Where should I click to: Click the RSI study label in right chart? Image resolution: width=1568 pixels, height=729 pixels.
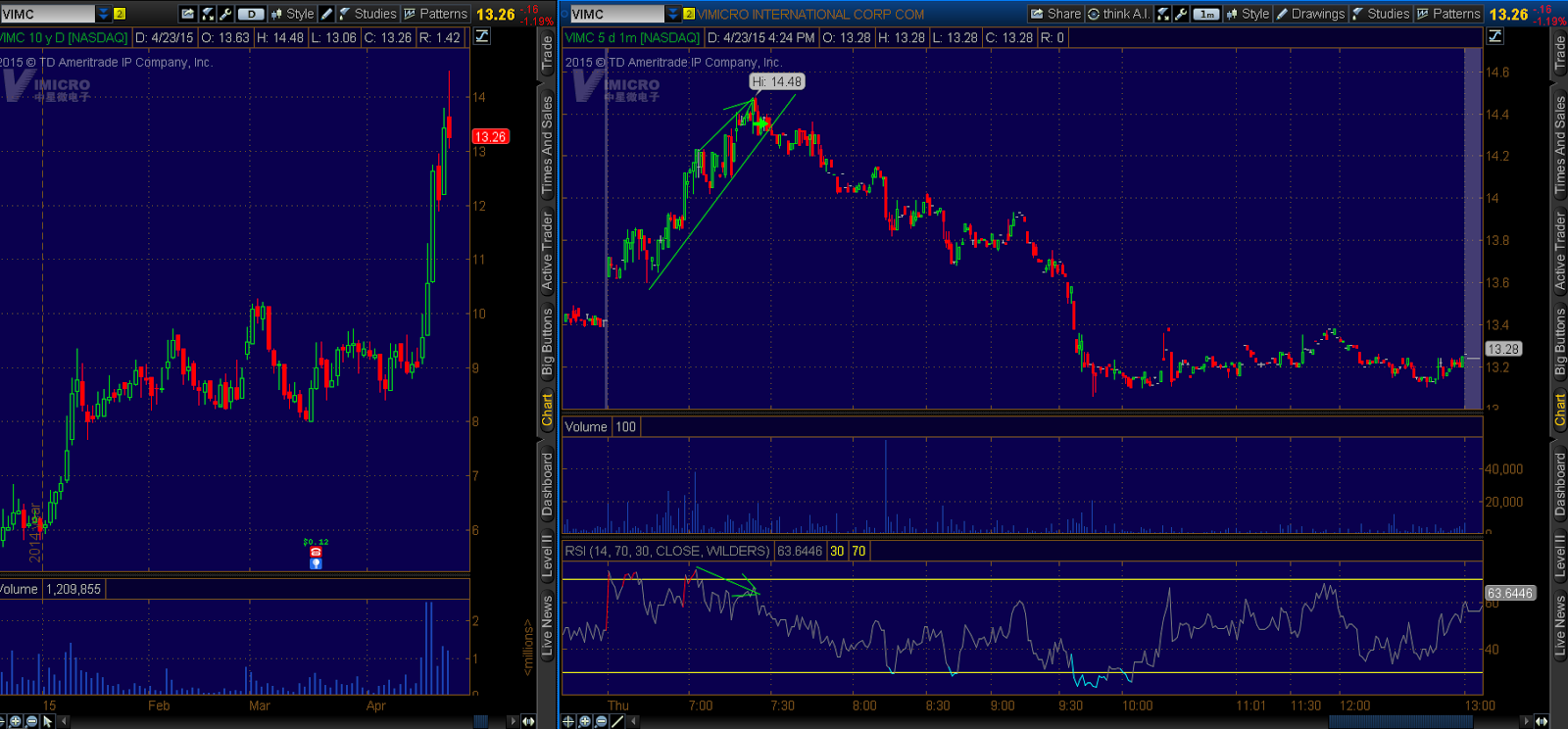(667, 551)
